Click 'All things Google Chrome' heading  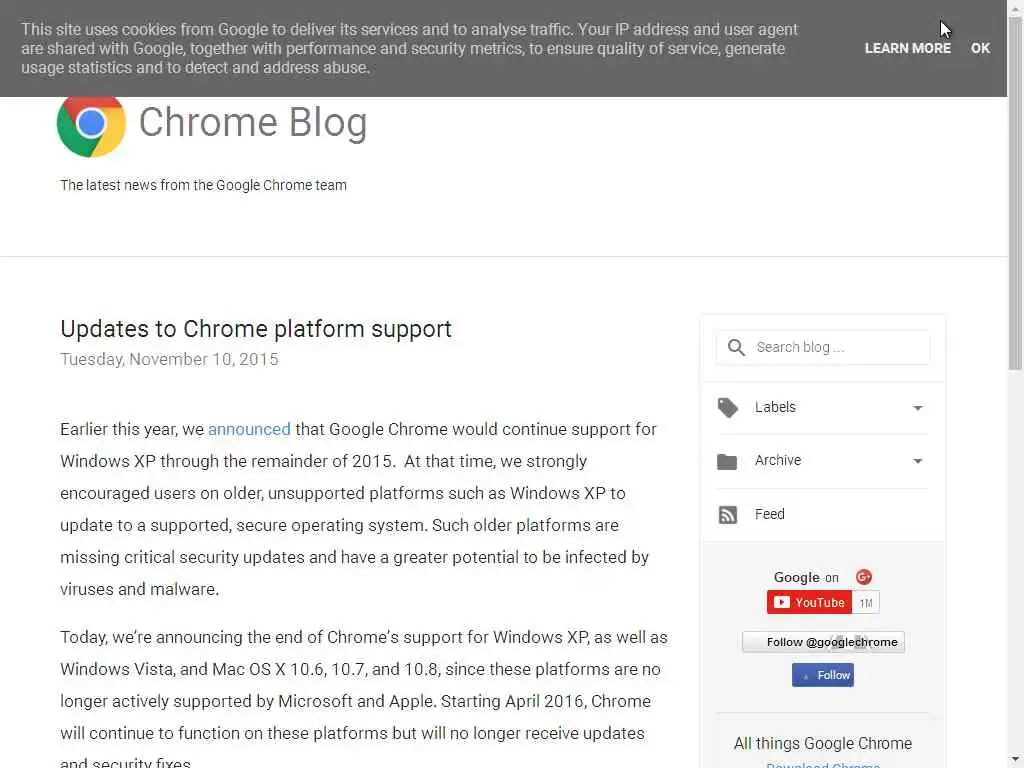point(823,743)
